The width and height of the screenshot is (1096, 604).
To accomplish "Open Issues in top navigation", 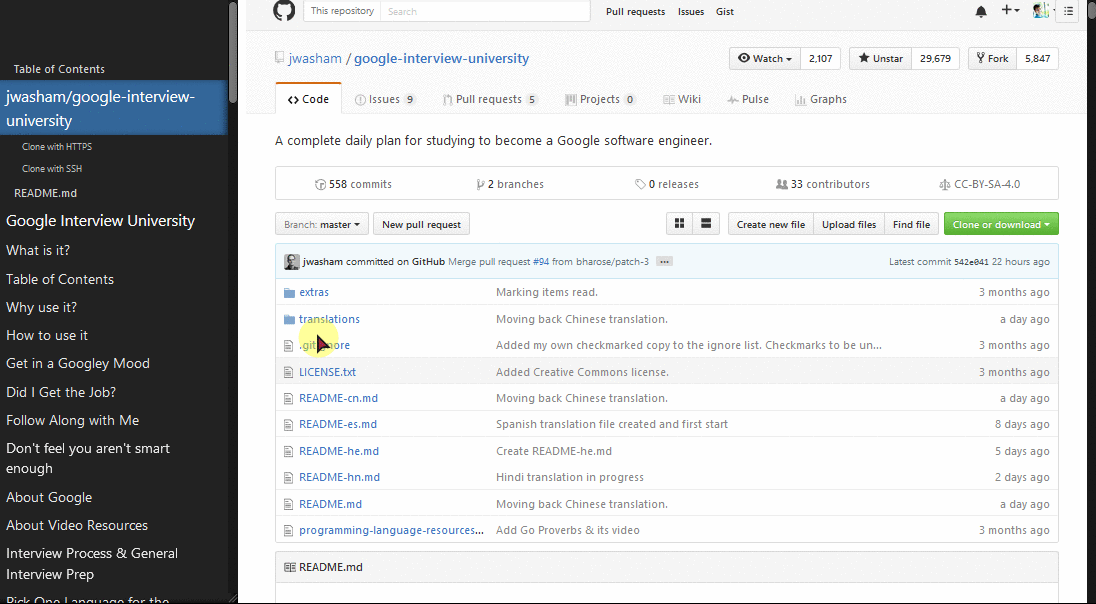I will pyautogui.click(x=691, y=11).
